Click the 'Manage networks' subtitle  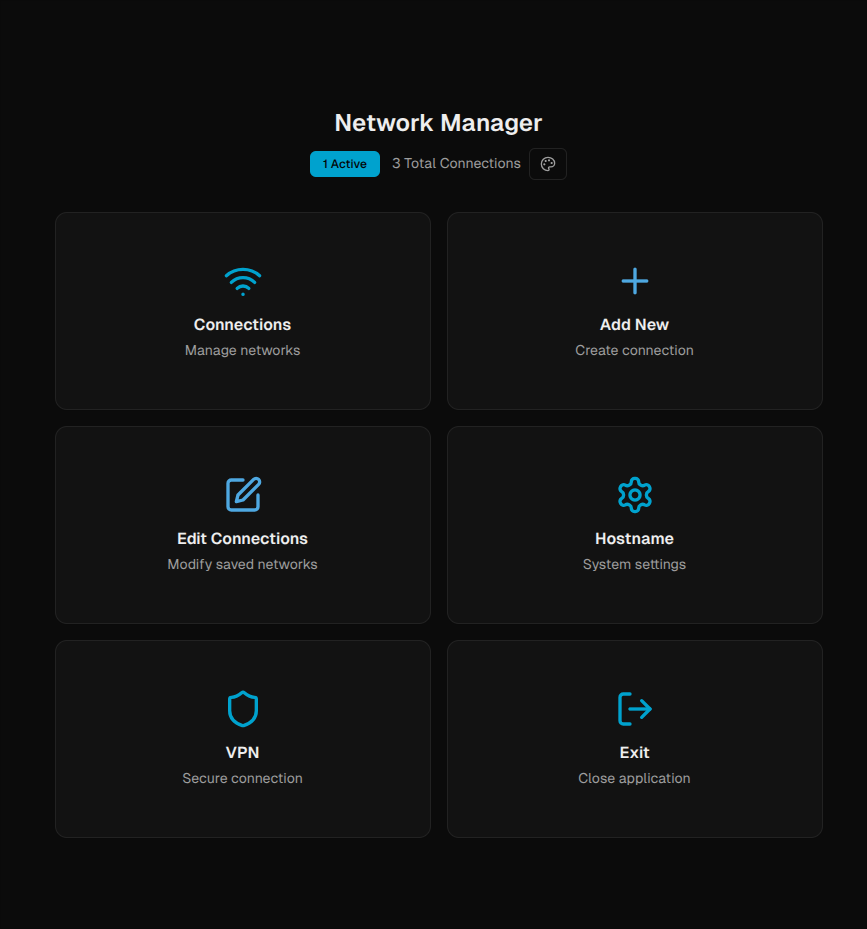[x=242, y=350]
